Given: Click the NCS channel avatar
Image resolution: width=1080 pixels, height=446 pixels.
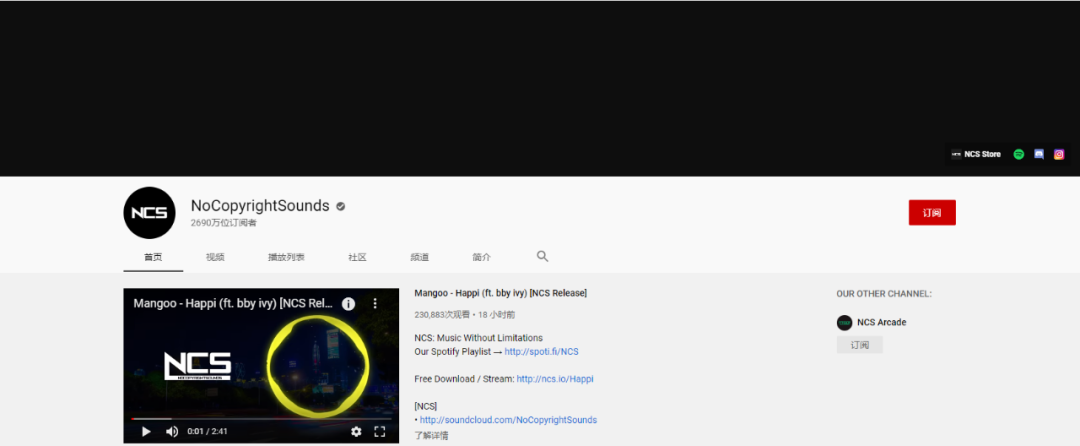Looking at the screenshot, I should (149, 213).
